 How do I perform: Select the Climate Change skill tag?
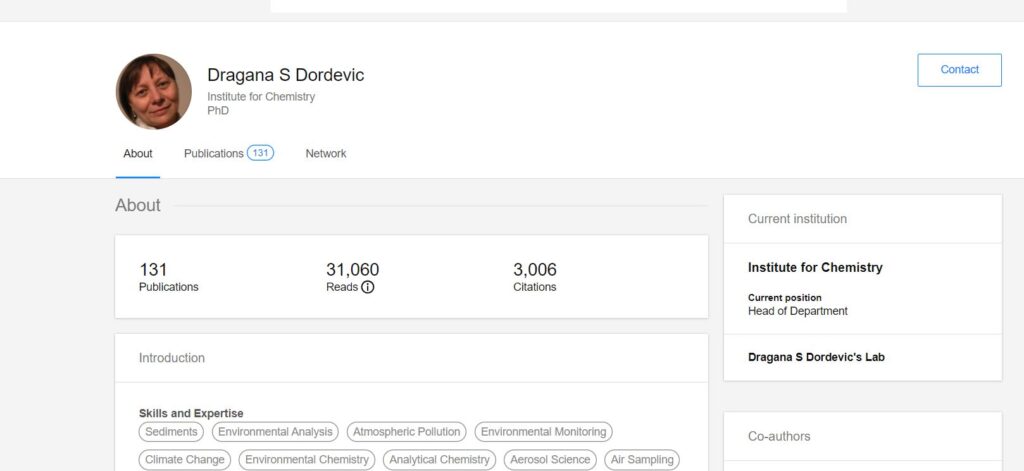(x=185, y=460)
